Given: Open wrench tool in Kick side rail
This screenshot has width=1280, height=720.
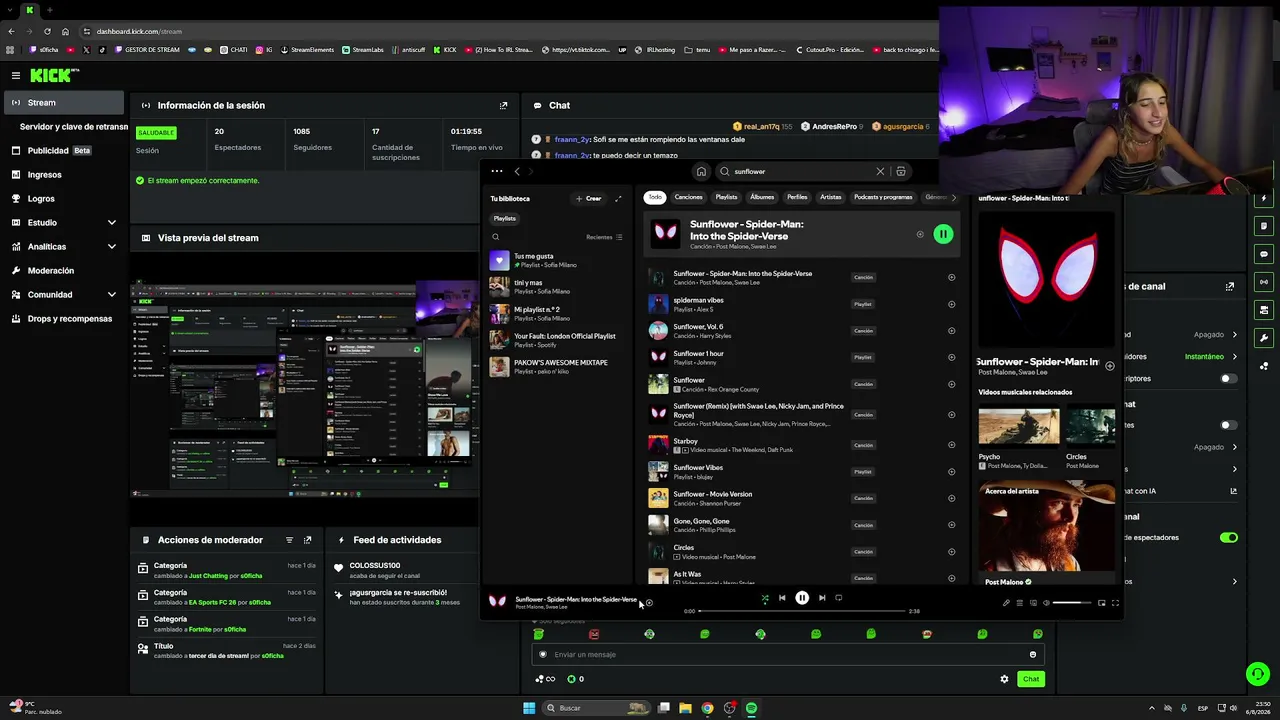Looking at the screenshot, I should (1265, 338).
